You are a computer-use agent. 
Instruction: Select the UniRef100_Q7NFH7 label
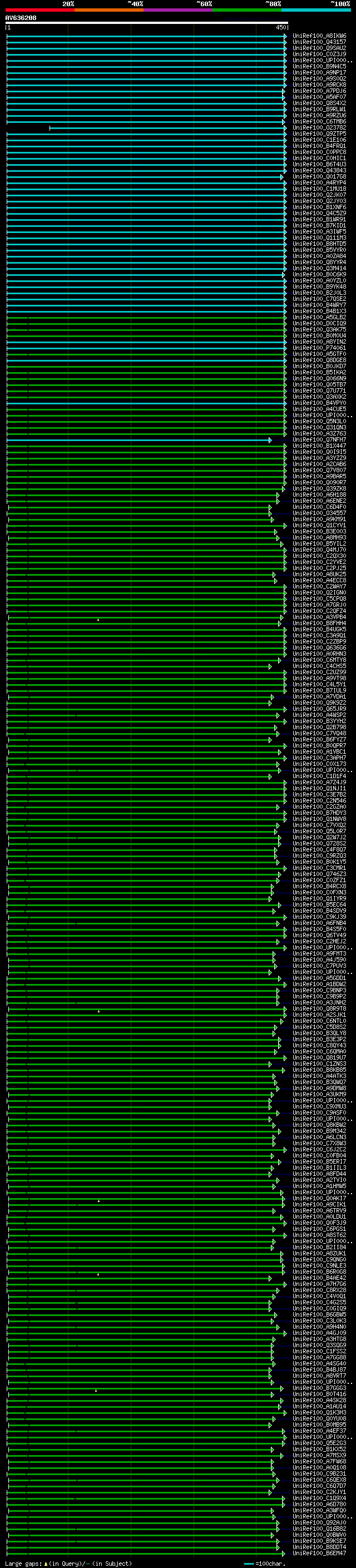click(319, 440)
